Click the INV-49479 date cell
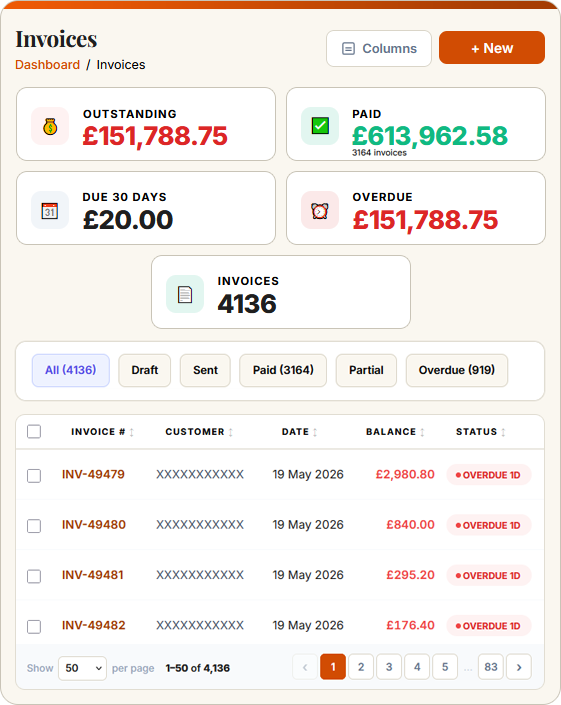 tap(308, 474)
